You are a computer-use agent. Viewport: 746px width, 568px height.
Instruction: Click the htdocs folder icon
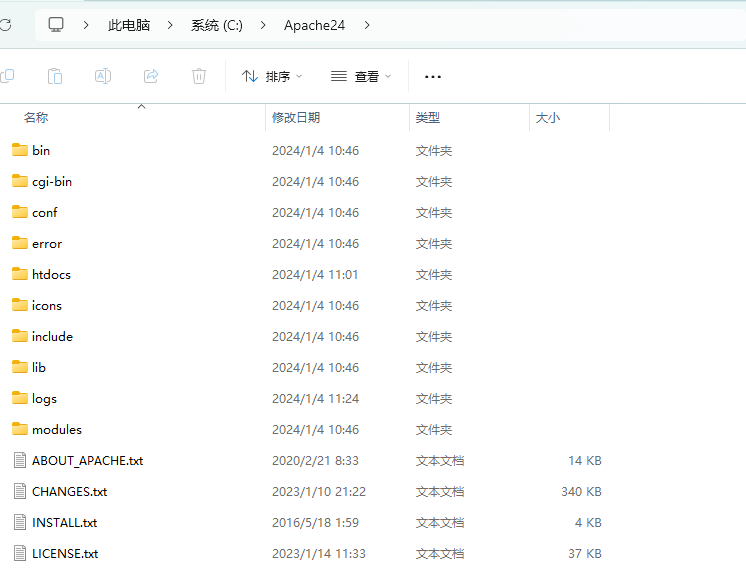click(x=20, y=274)
